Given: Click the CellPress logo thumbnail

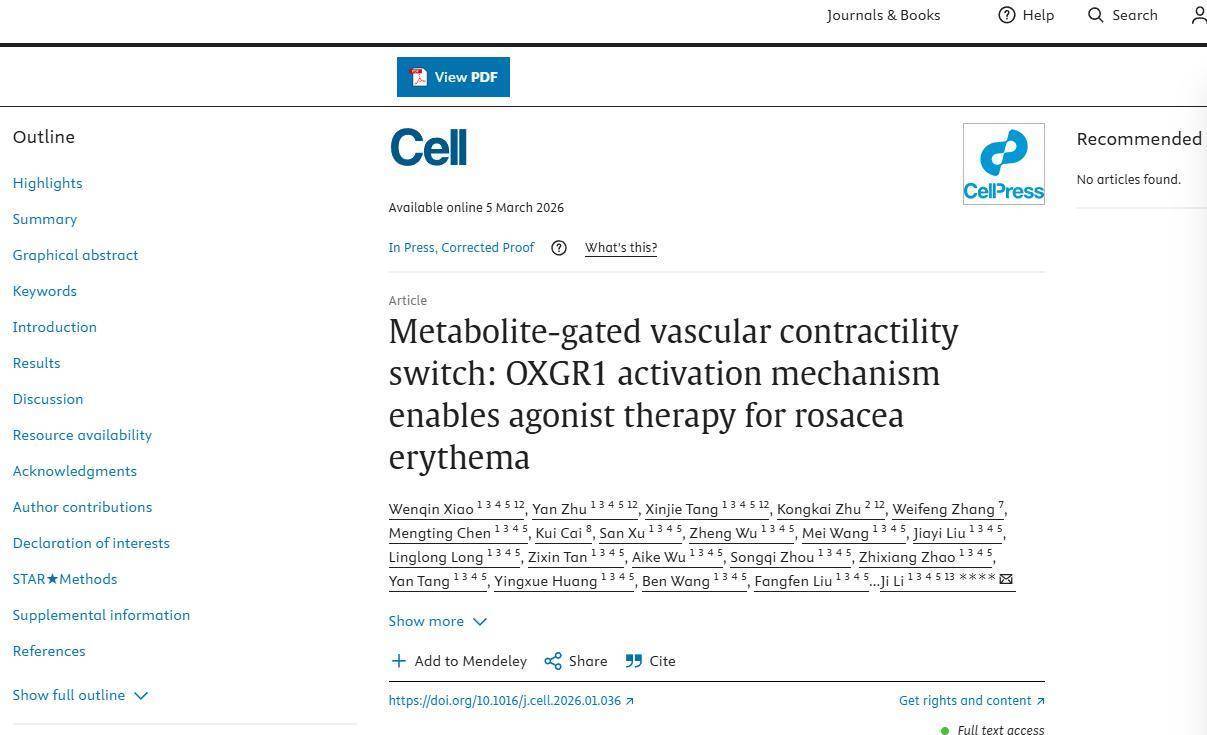Looking at the screenshot, I should 1003,164.
